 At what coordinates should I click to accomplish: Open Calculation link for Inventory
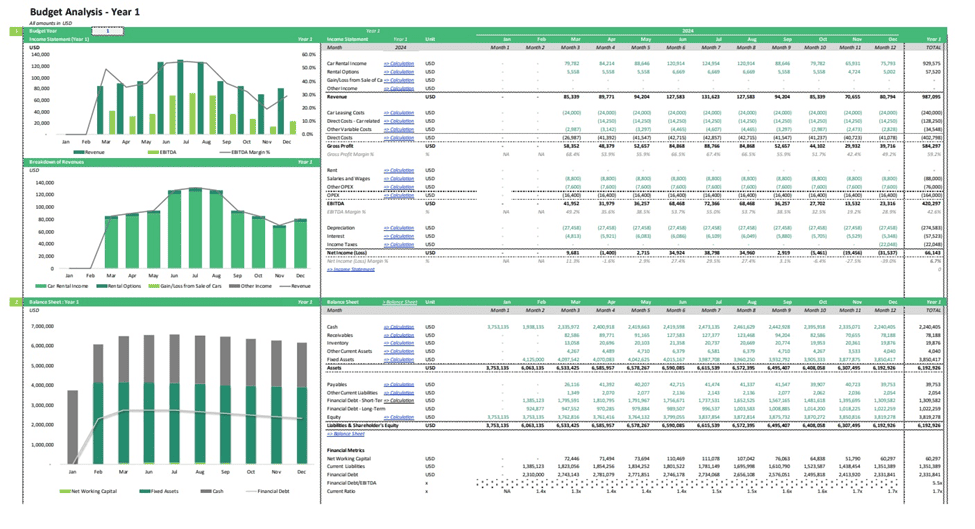point(399,343)
